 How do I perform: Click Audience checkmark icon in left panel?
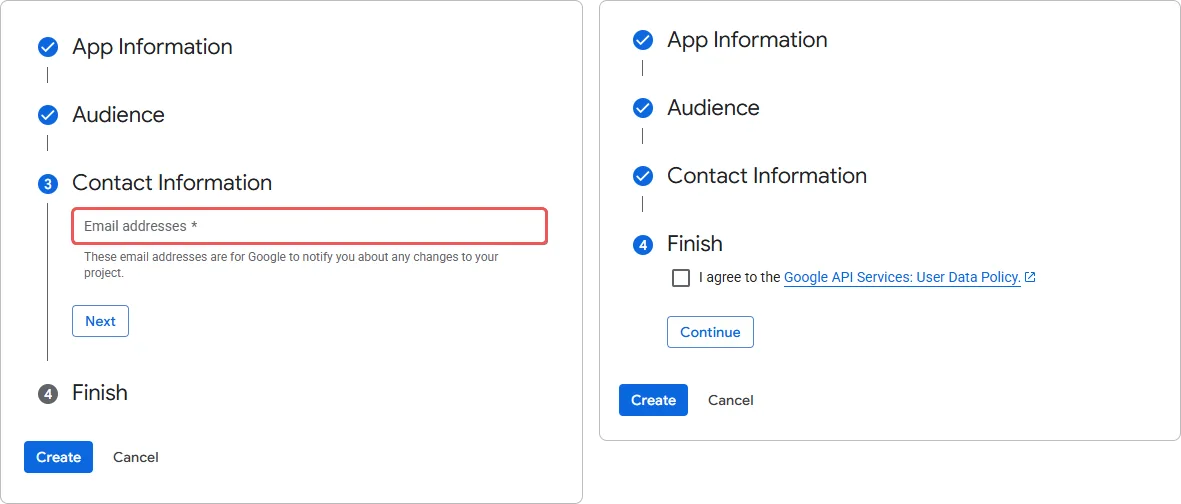pos(48,115)
